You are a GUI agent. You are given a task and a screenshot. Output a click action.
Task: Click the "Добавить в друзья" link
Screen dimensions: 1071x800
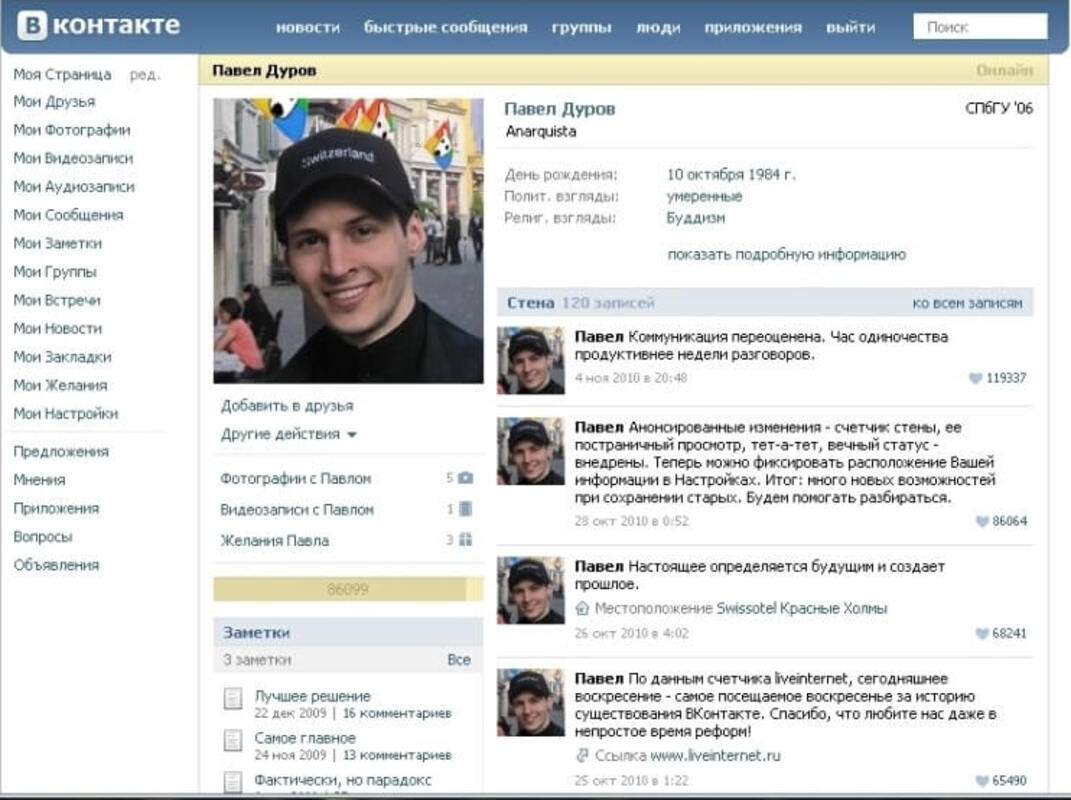click(285, 405)
